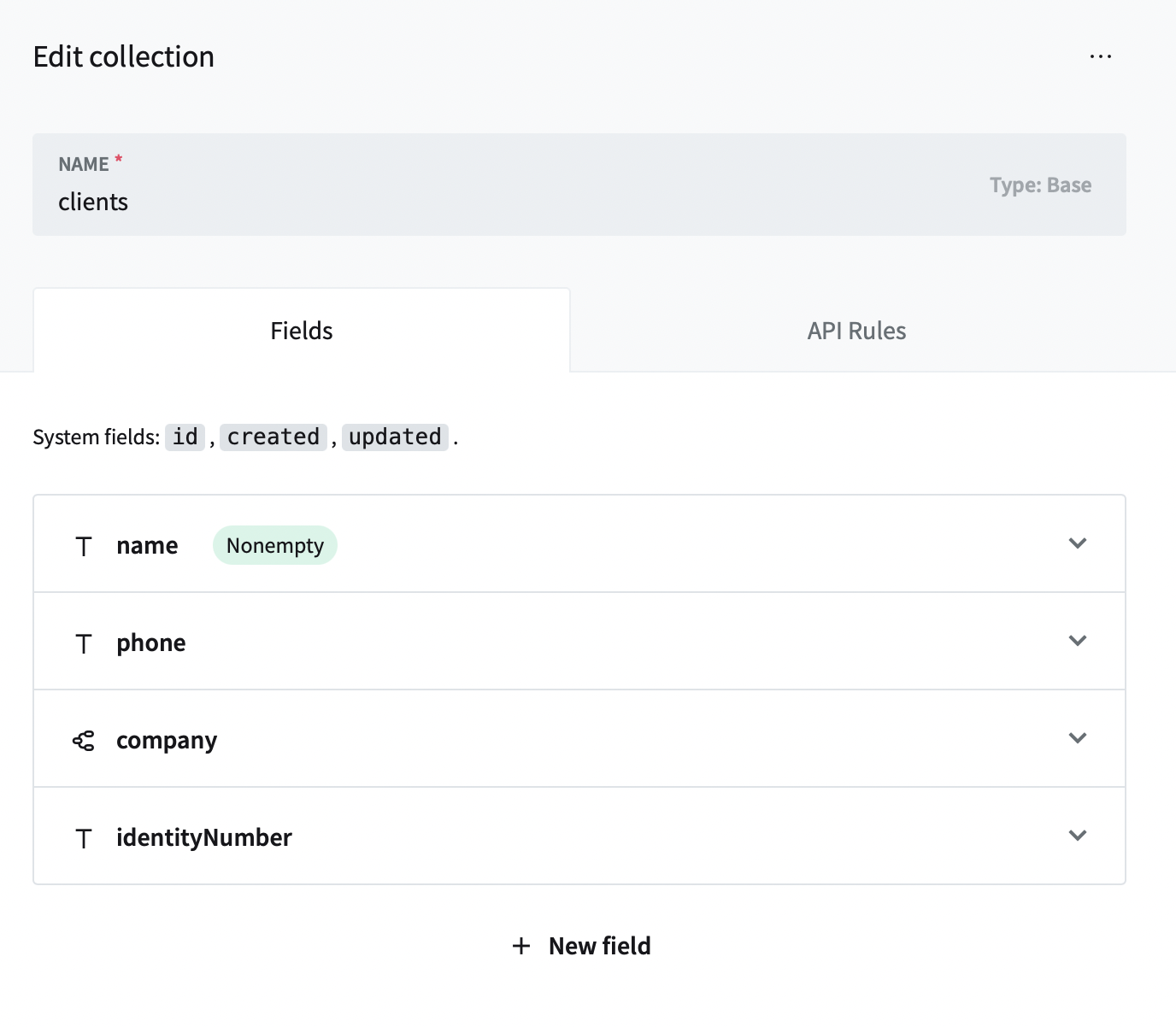
Task: Click the id system field badge
Action: (x=185, y=437)
